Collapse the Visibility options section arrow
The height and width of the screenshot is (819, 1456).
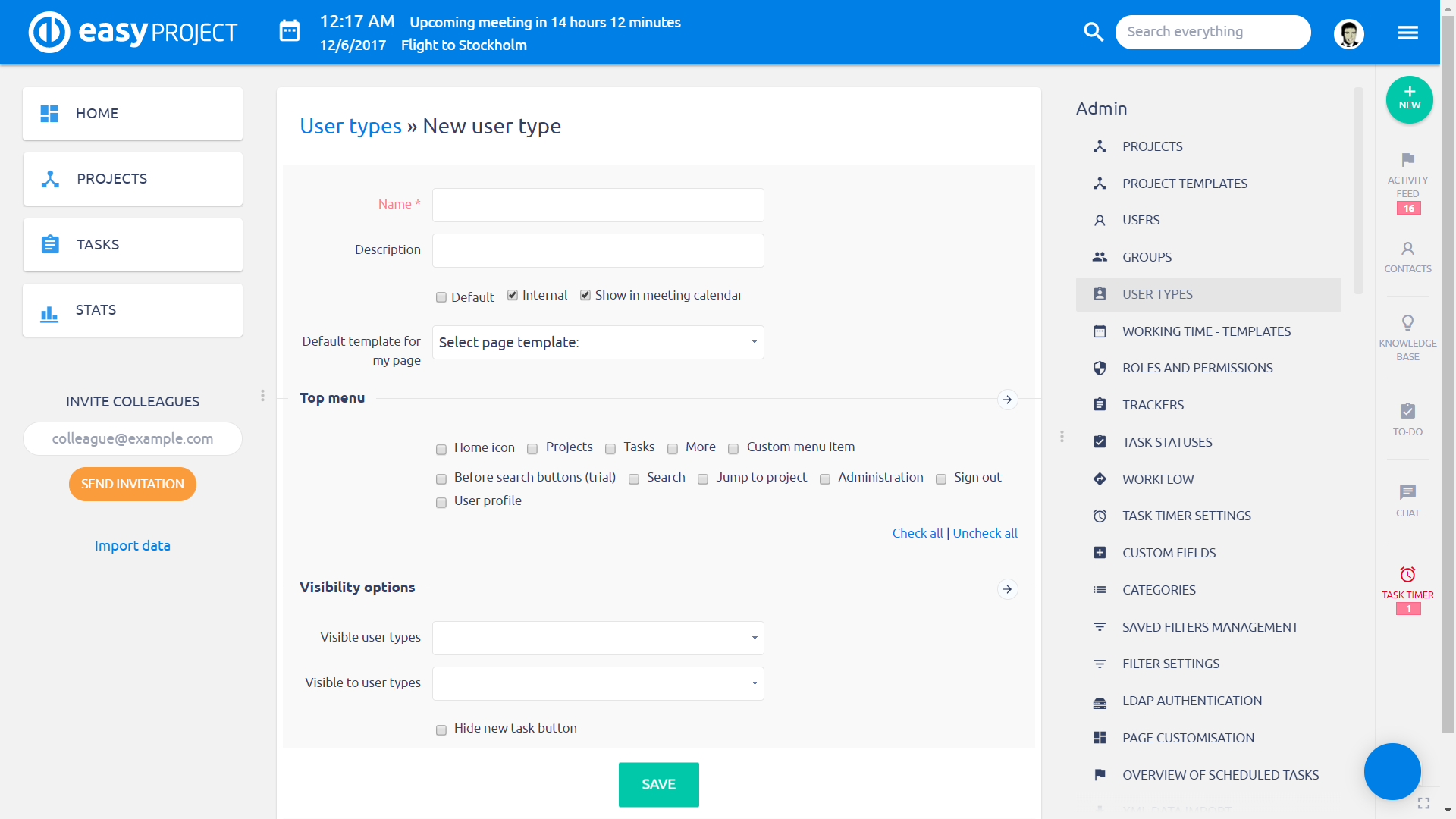pyautogui.click(x=1007, y=589)
